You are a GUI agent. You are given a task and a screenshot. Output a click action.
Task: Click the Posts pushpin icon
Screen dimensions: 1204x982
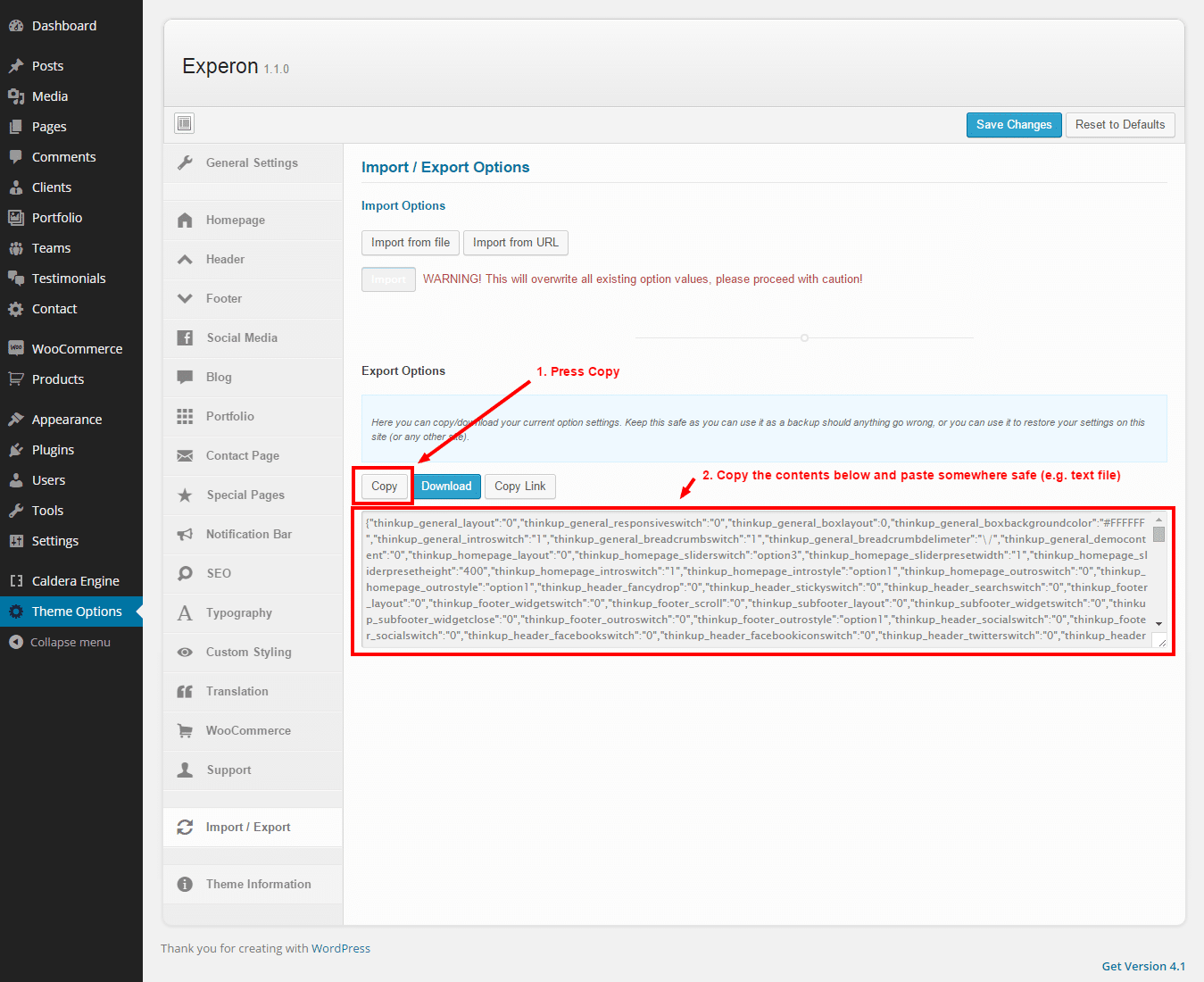(x=16, y=66)
